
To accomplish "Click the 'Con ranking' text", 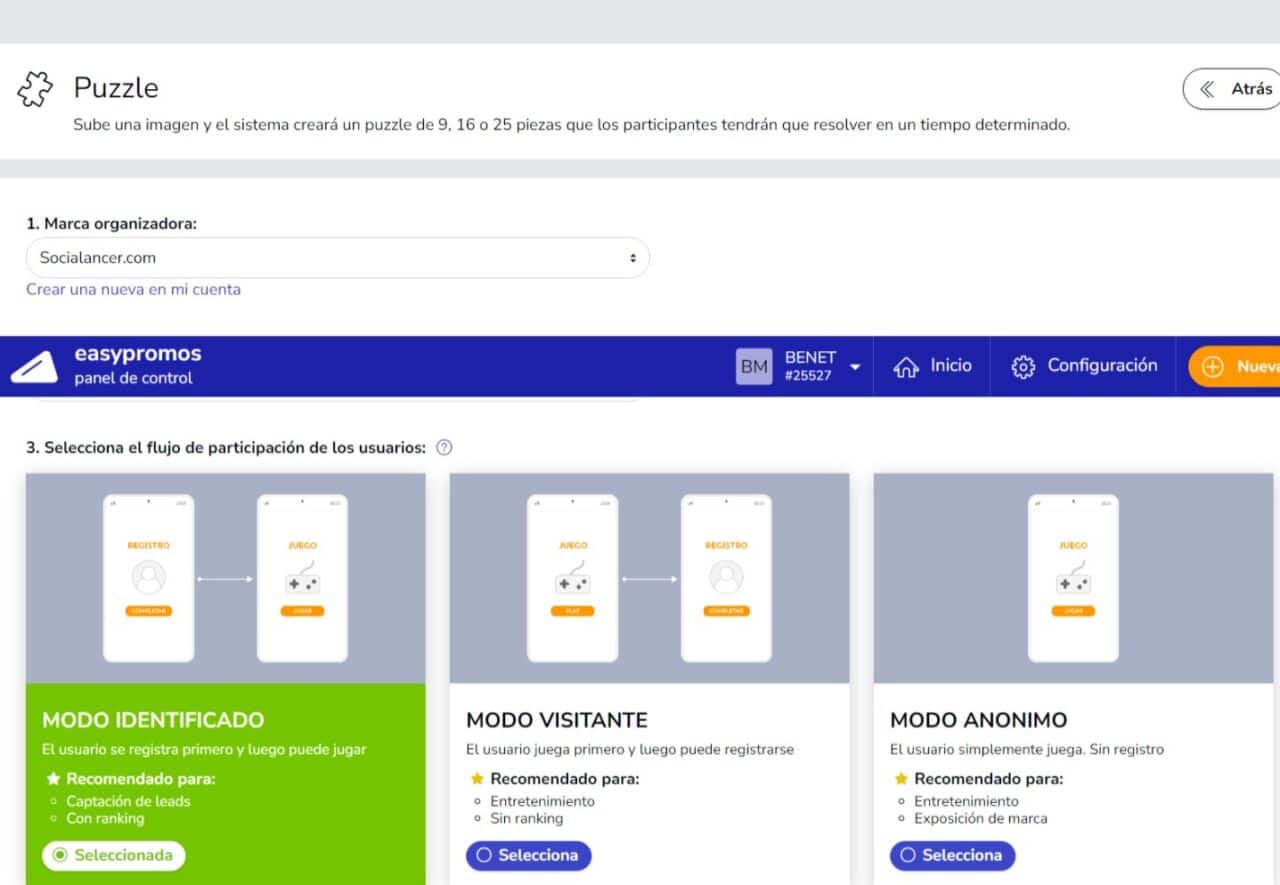I will coord(105,818).
